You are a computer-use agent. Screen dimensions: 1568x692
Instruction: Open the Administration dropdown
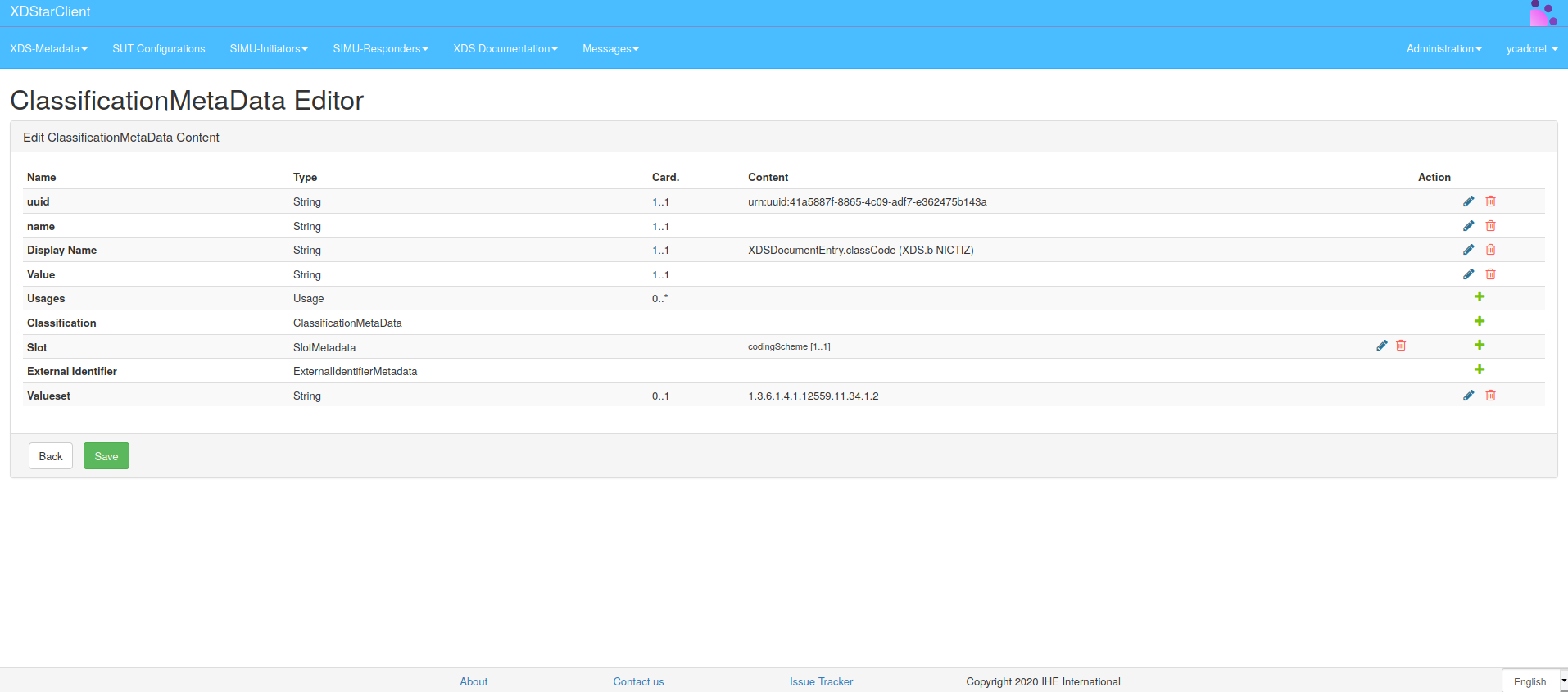pos(1443,49)
